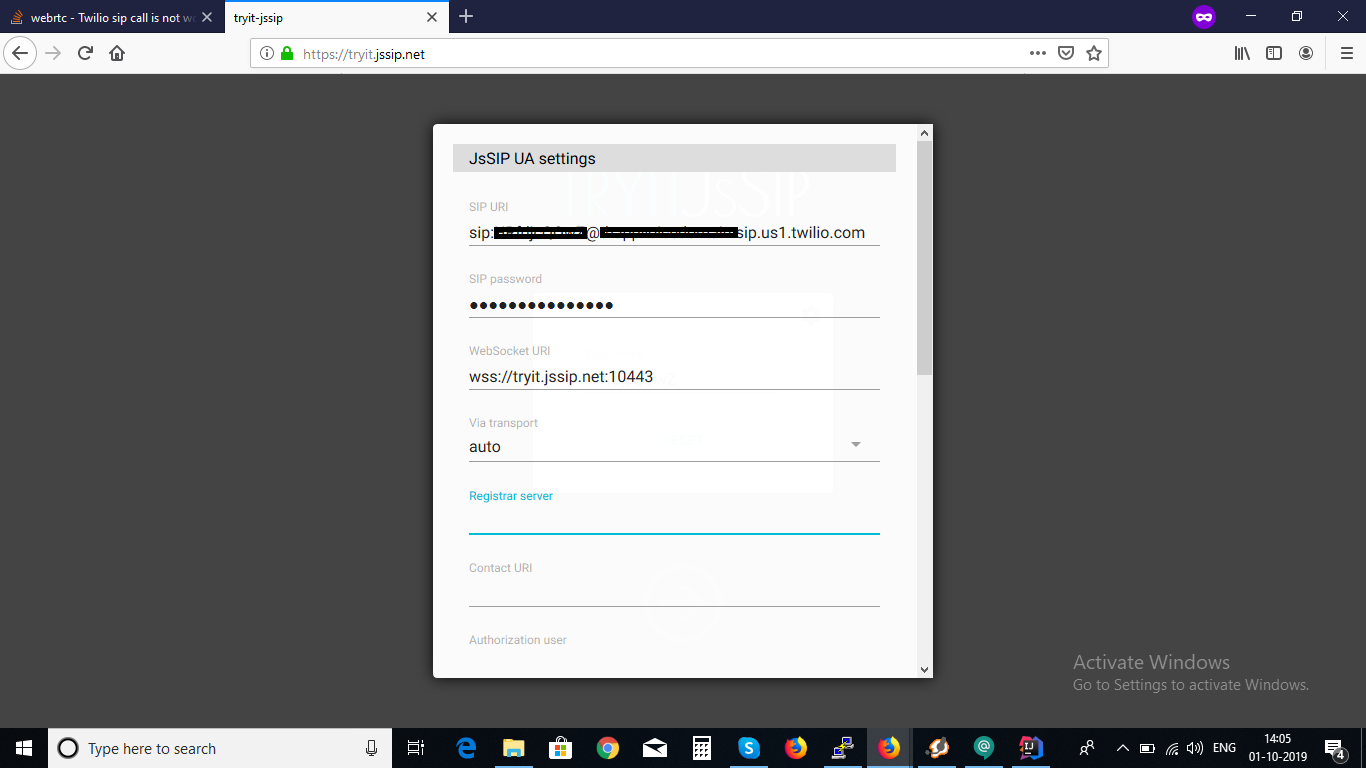Open the People icon in system tray

click(1087, 748)
